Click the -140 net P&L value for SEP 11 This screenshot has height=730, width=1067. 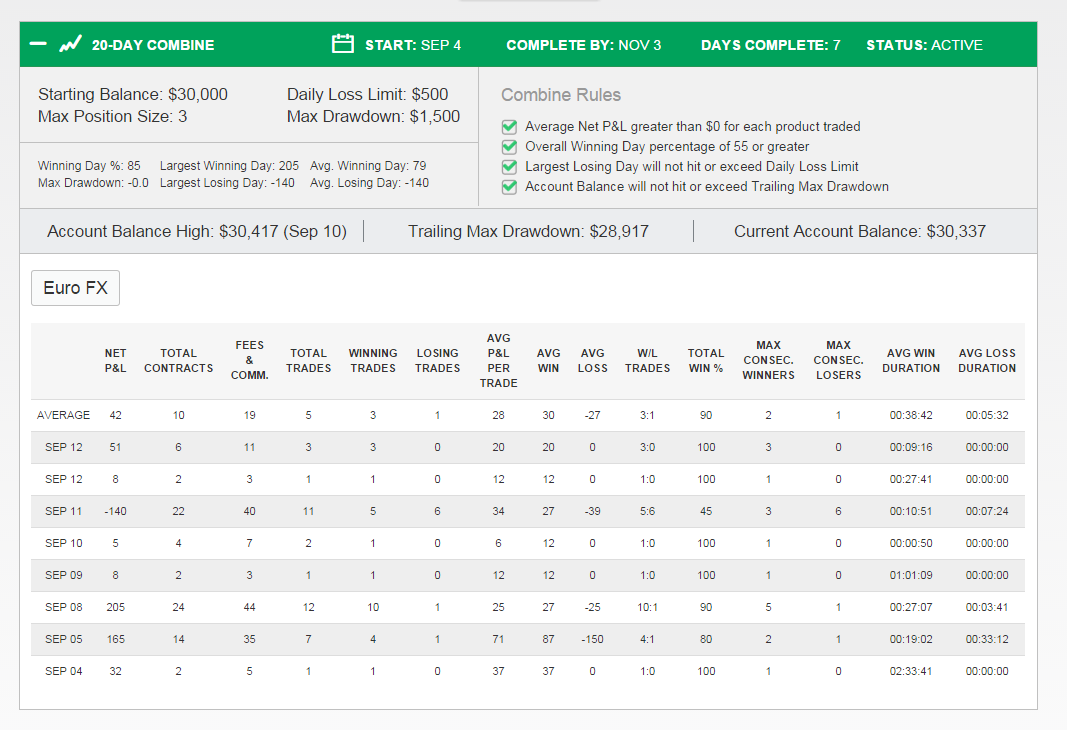pyautogui.click(x=116, y=511)
